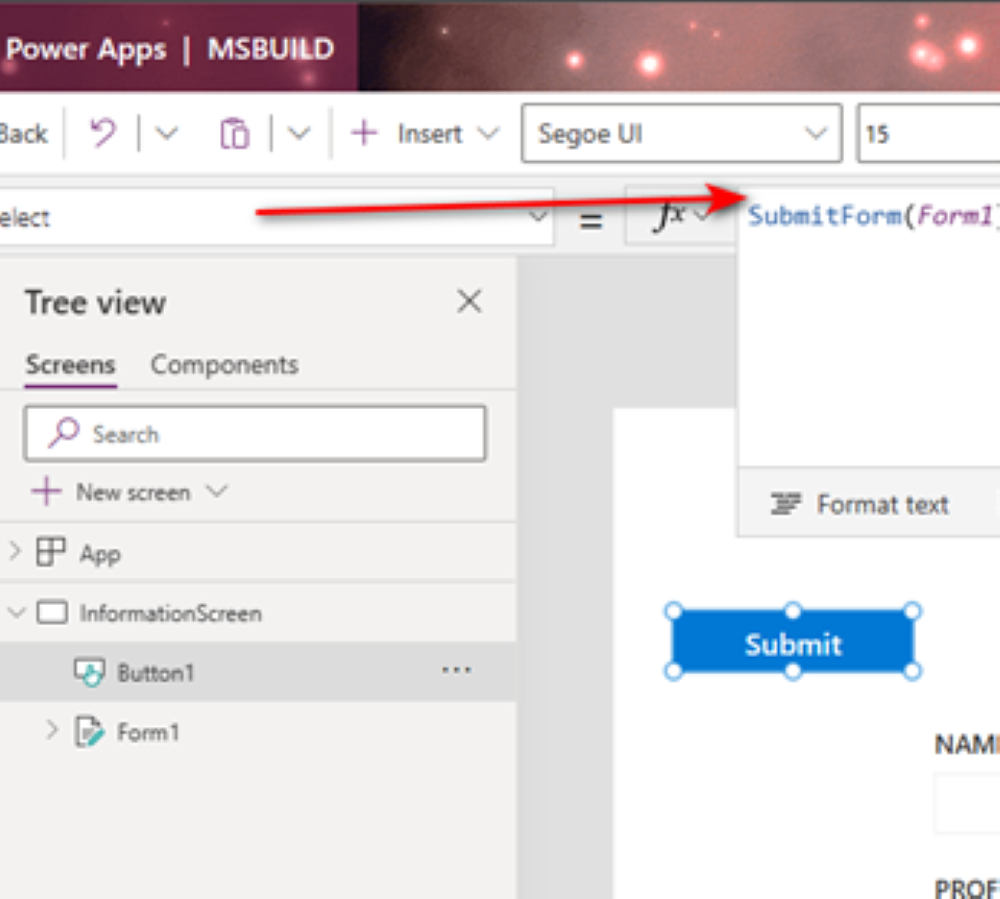The image size is (1000, 899).
Task: Select the Submit button on the canvas
Action: 793,643
